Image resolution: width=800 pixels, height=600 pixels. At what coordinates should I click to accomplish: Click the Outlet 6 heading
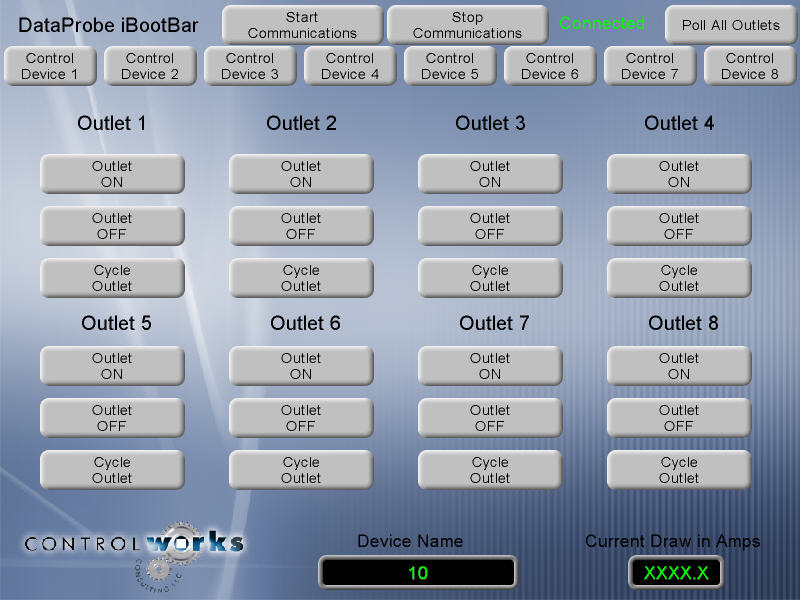305,323
